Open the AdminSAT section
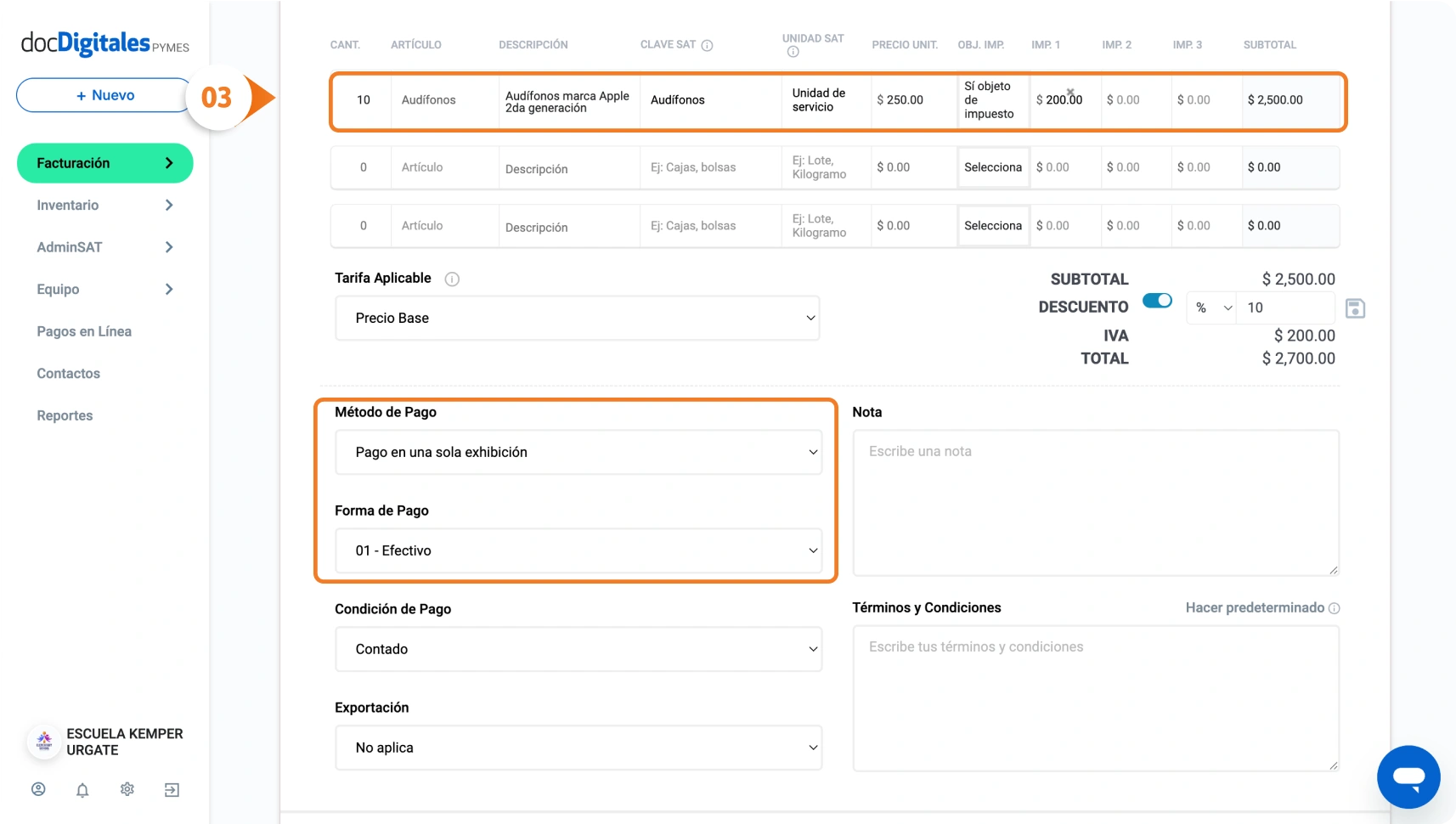The image size is (1456, 824). click(x=70, y=247)
